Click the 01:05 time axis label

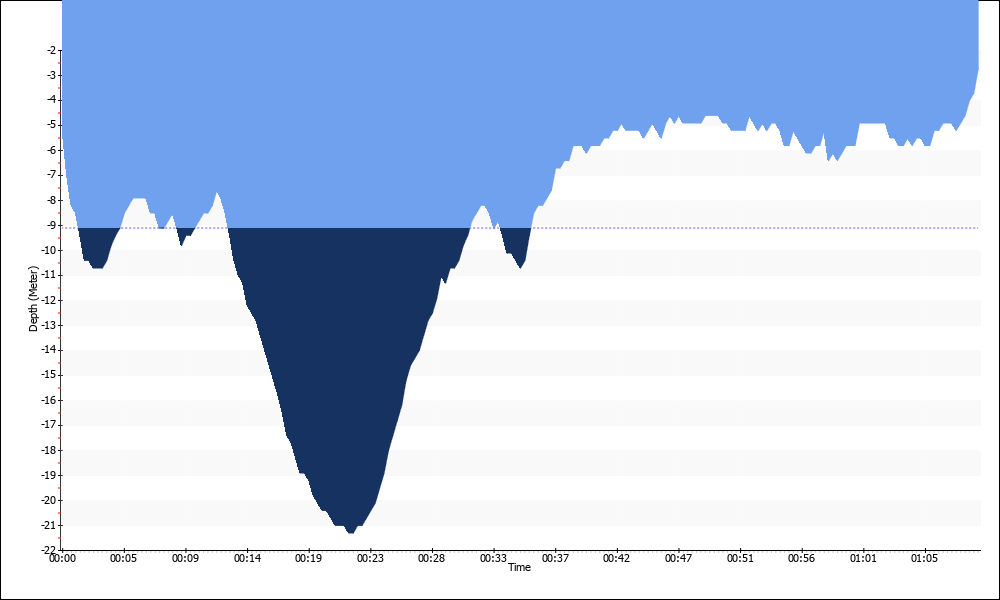pyautogui.click(x=924, y=559)
